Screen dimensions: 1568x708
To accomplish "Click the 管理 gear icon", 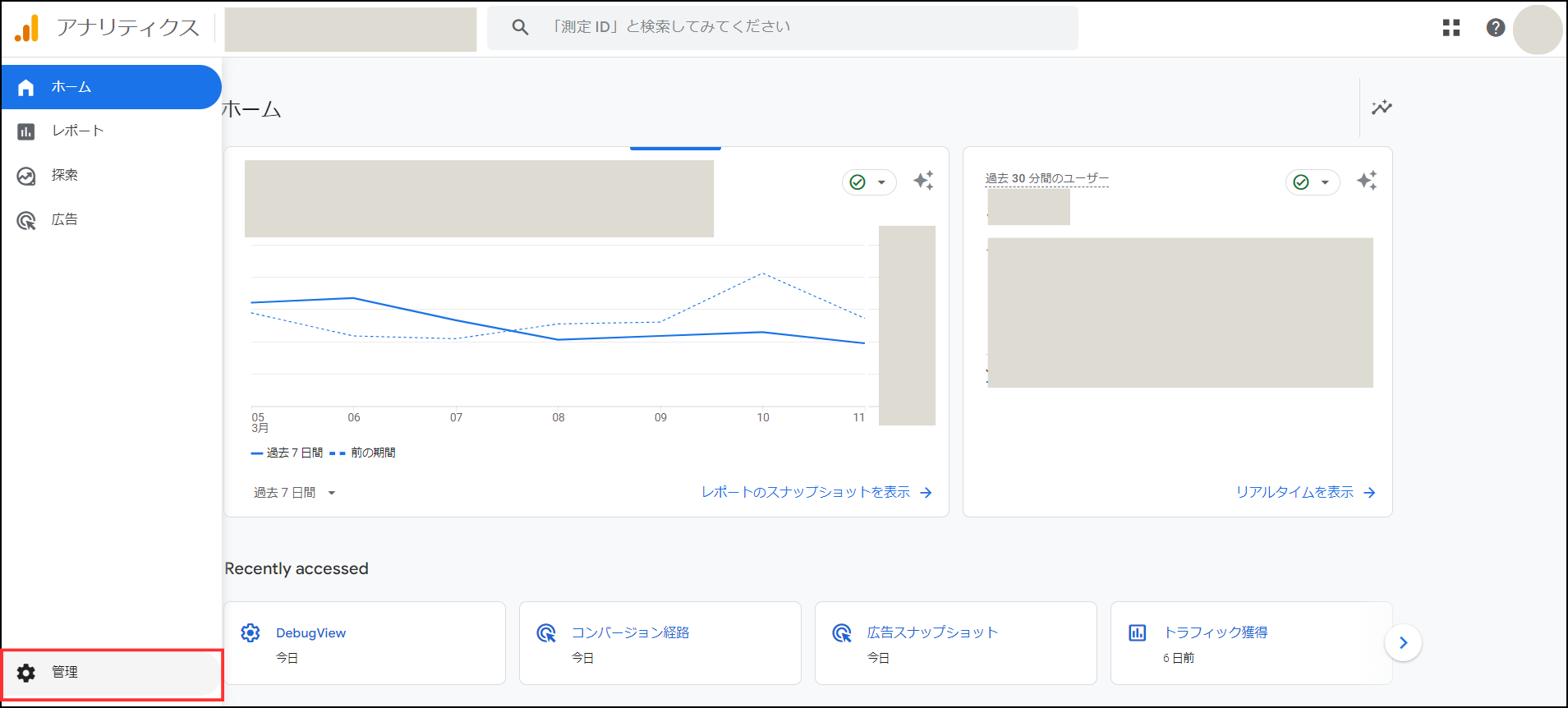I will [x=26, y=673].
